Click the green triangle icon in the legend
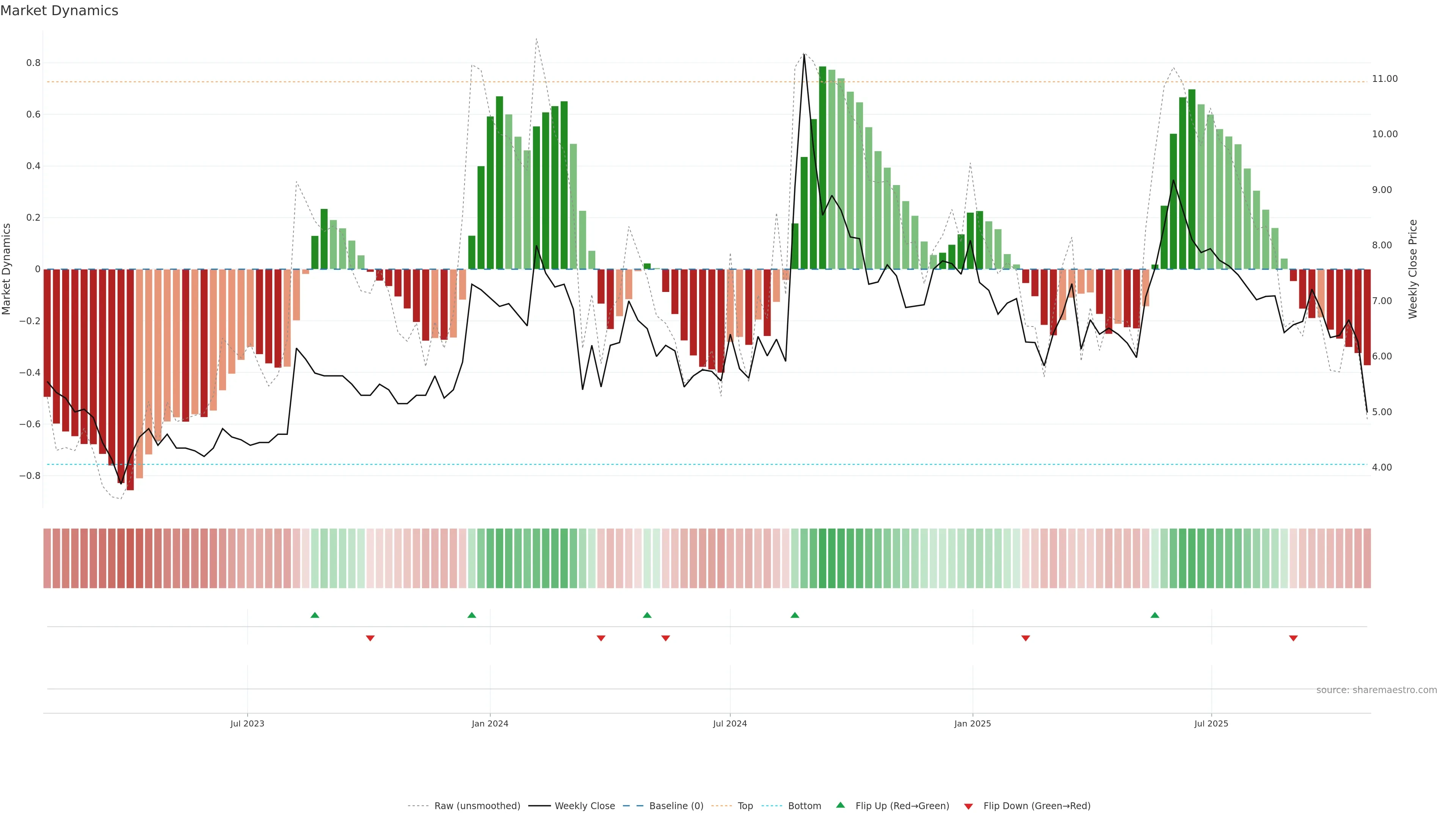This screenshot has height=819, width=1456. click(x=841, y=805)
